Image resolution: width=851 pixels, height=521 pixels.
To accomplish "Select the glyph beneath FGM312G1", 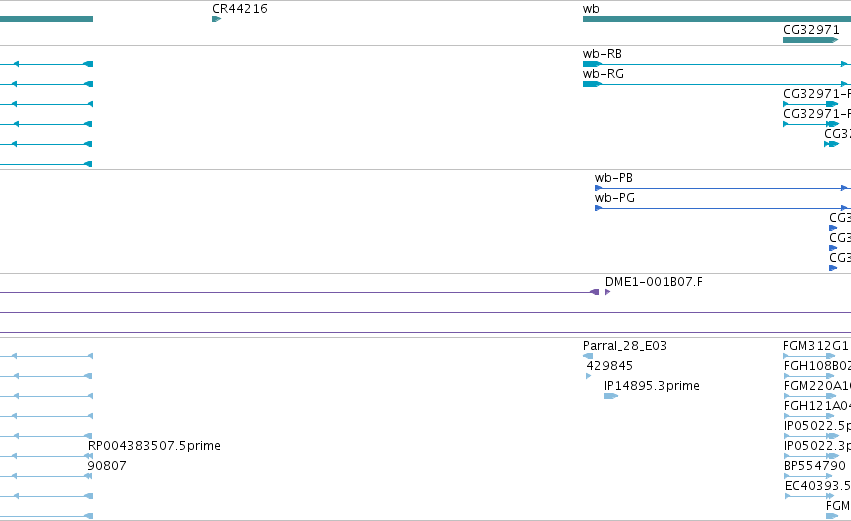I will (809, 356).
